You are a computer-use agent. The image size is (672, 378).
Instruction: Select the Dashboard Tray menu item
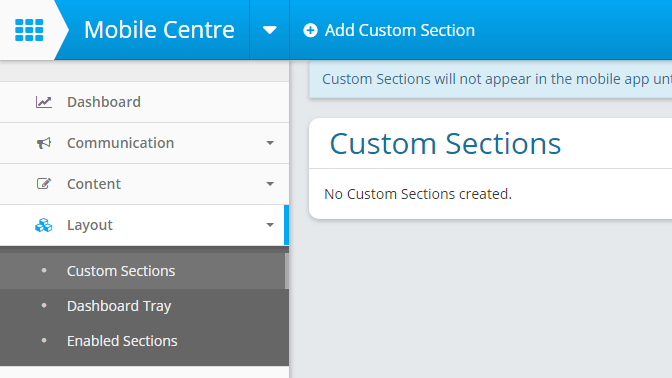[x=144, y=306]
